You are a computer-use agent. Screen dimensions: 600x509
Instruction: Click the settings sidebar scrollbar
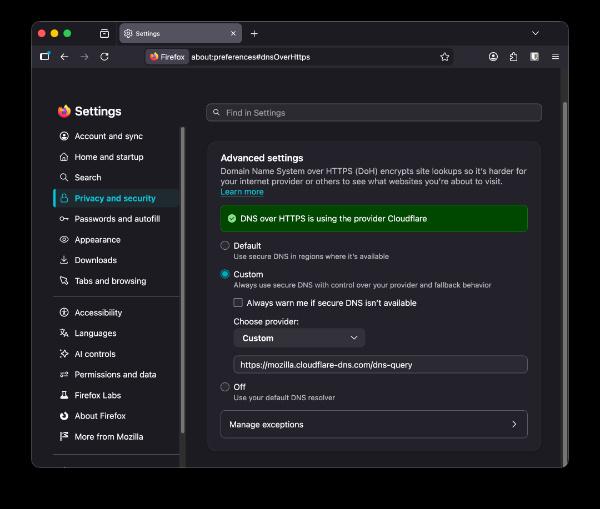click(183, 279)
